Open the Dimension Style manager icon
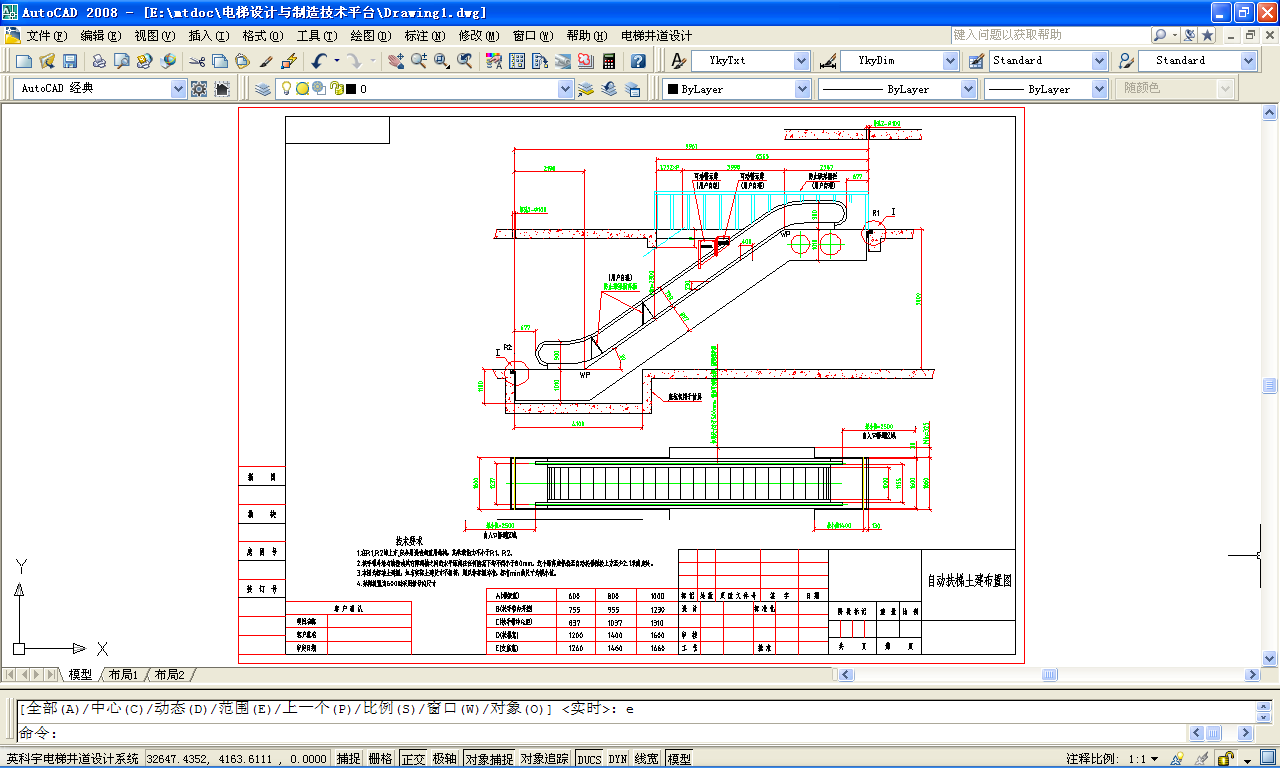 pos(828,61)
